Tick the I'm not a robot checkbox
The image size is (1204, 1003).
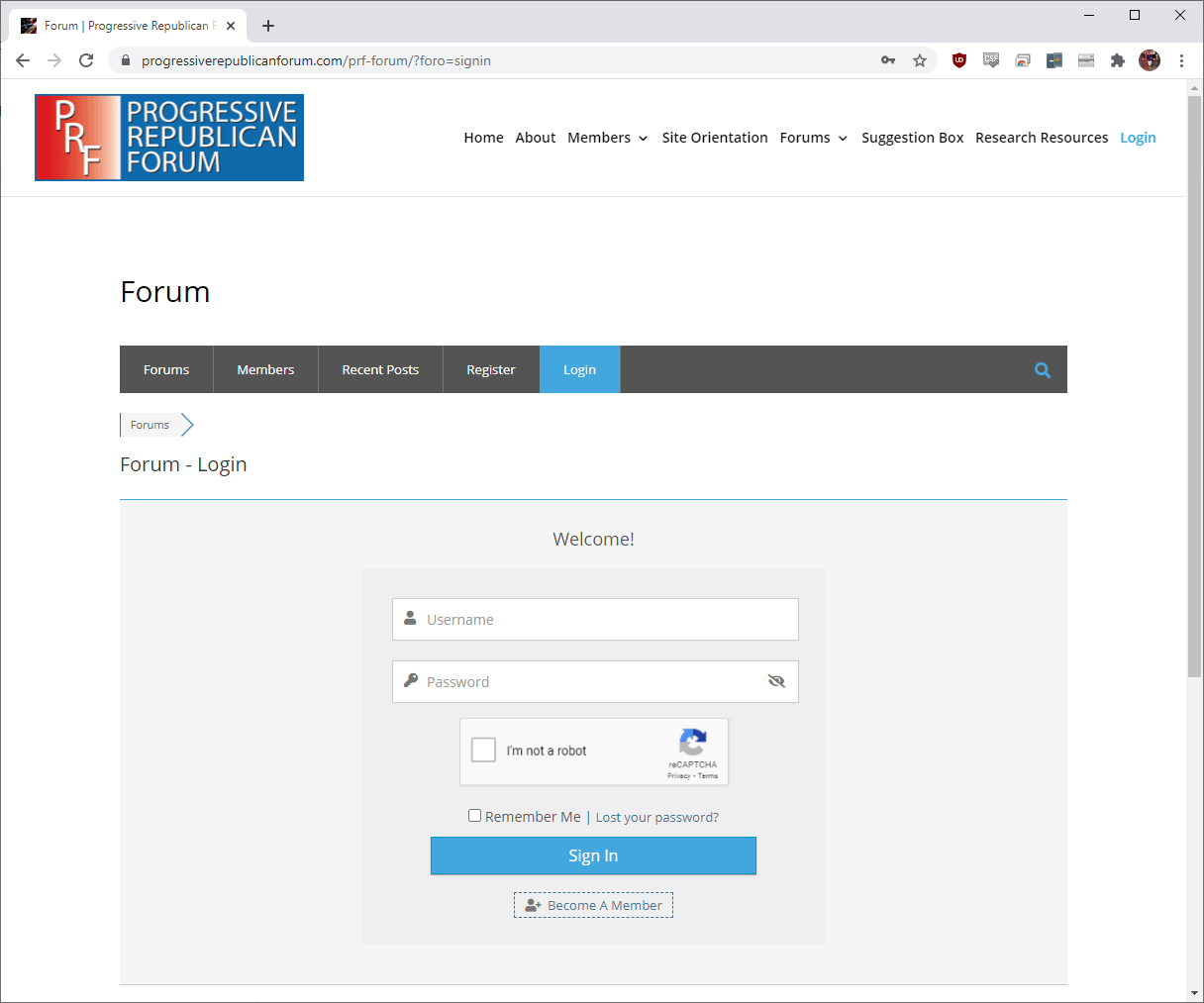coord(483,751)
